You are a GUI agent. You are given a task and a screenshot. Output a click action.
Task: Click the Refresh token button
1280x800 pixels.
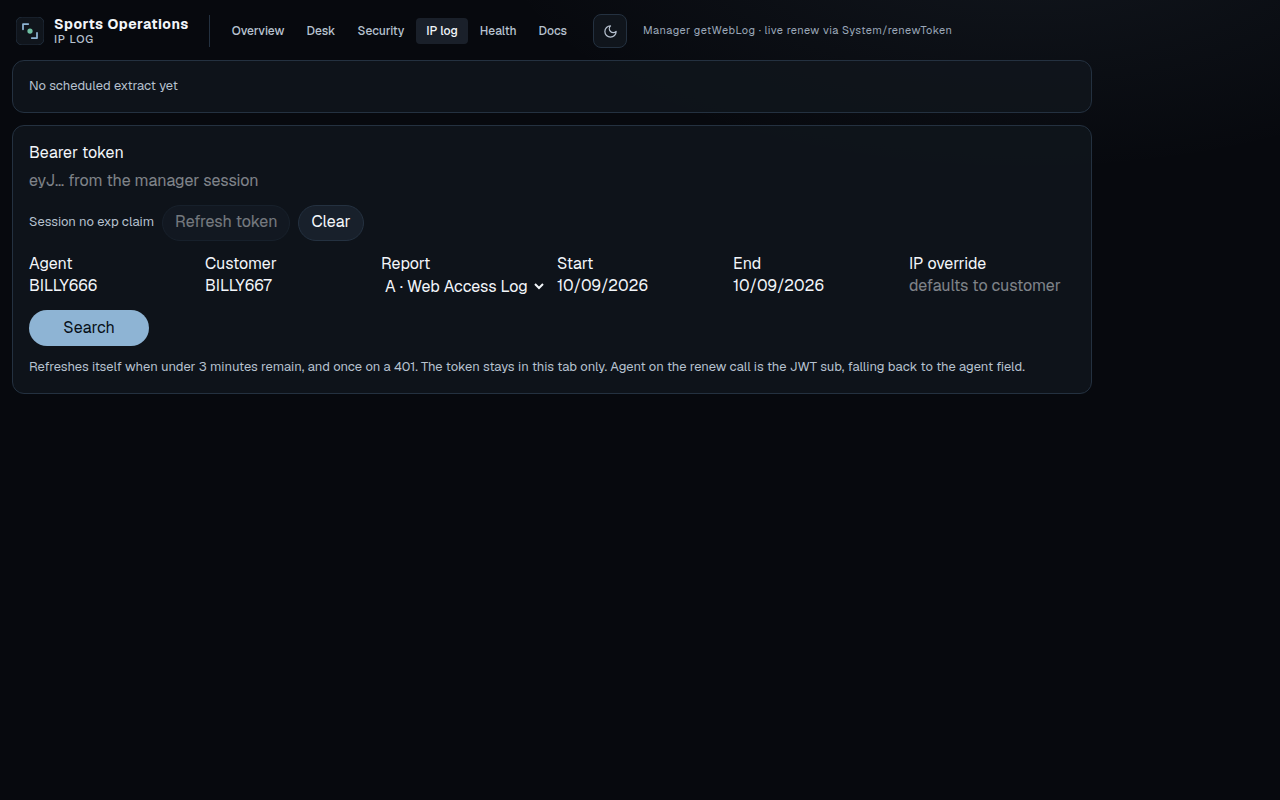[226, 222]
